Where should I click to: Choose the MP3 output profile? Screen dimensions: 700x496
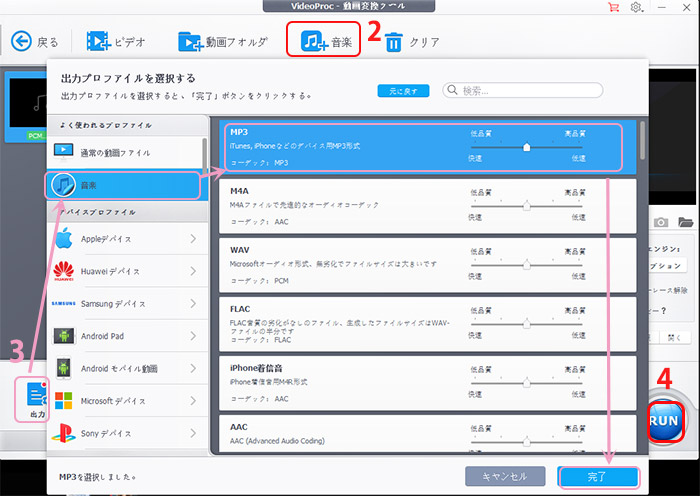(427, 147)
